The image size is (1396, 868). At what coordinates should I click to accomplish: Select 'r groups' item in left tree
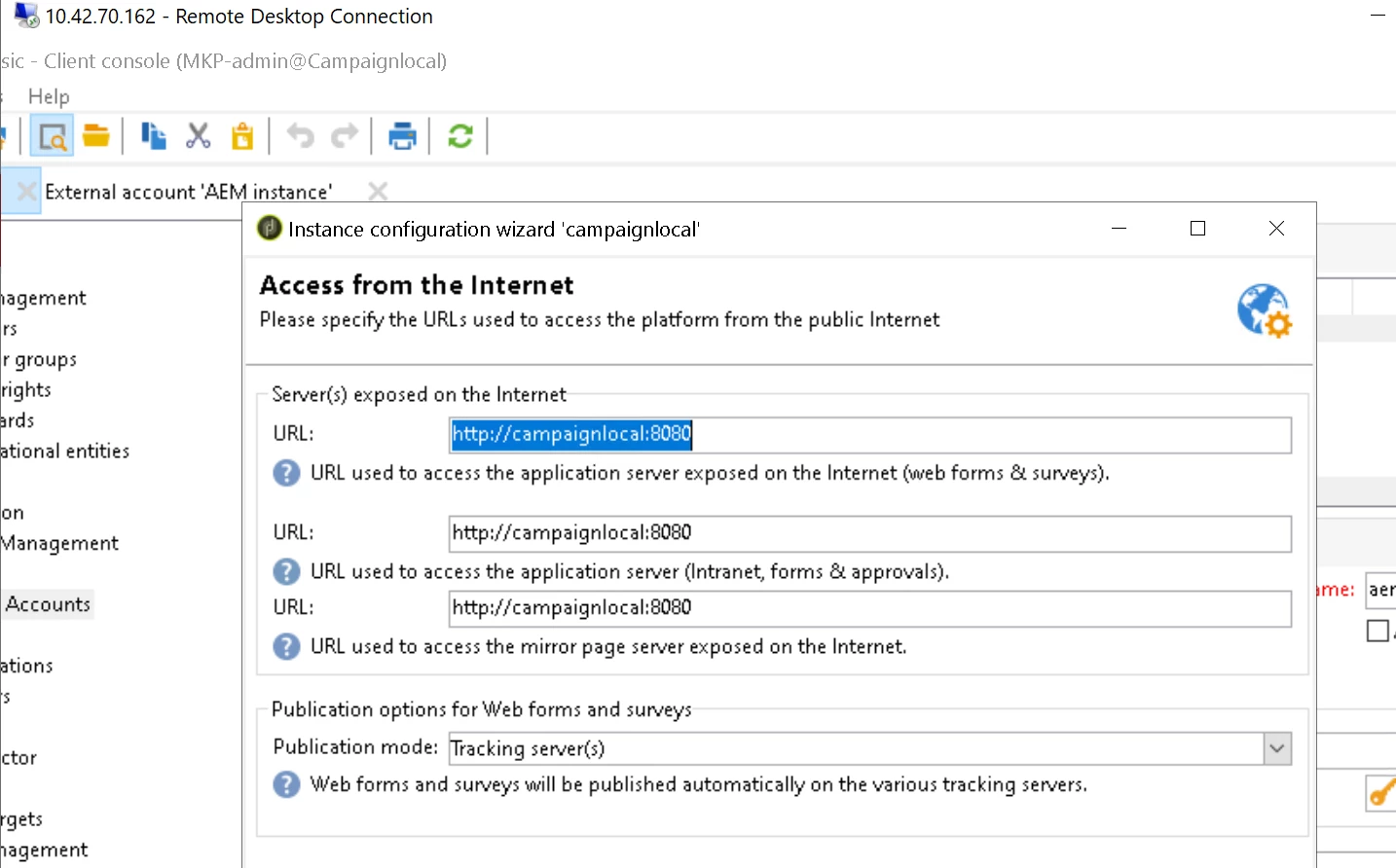(x=39, y=359)
